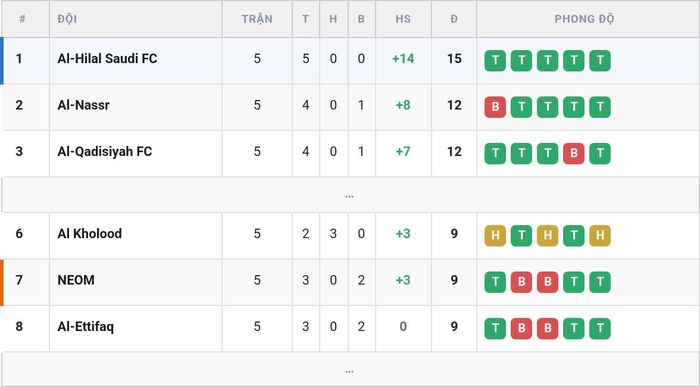Viewport: 700px width, 387px height.
Task: Click the red B form badge for Al-Qadisiyah FC
Action: click(574, 153)
